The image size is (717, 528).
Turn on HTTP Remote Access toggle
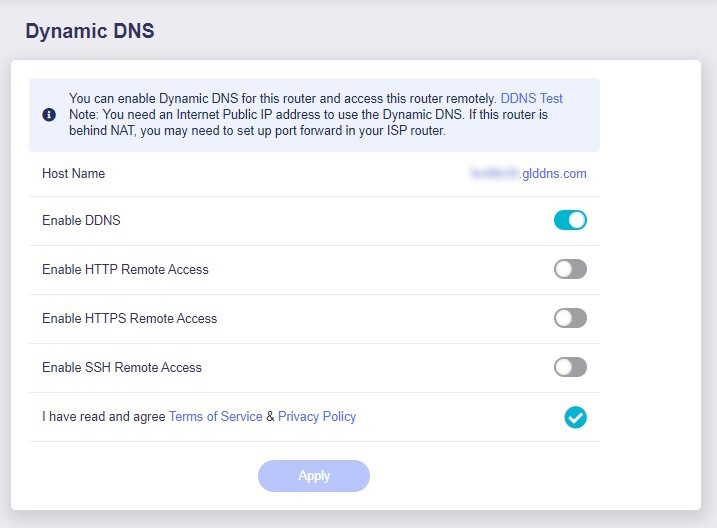[x=570, y=269]
